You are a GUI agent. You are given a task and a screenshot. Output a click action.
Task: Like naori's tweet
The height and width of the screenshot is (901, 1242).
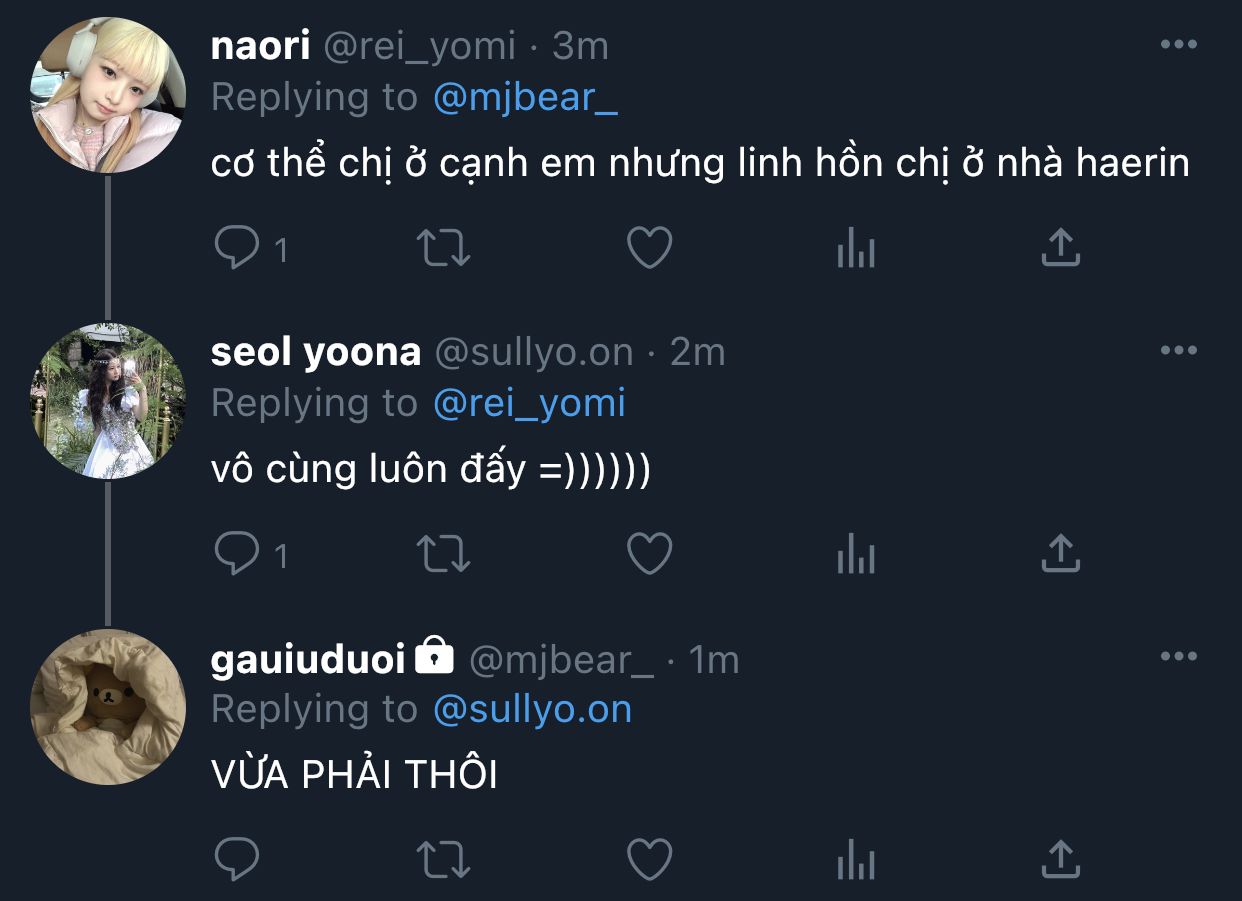click(x=649, y=248)
